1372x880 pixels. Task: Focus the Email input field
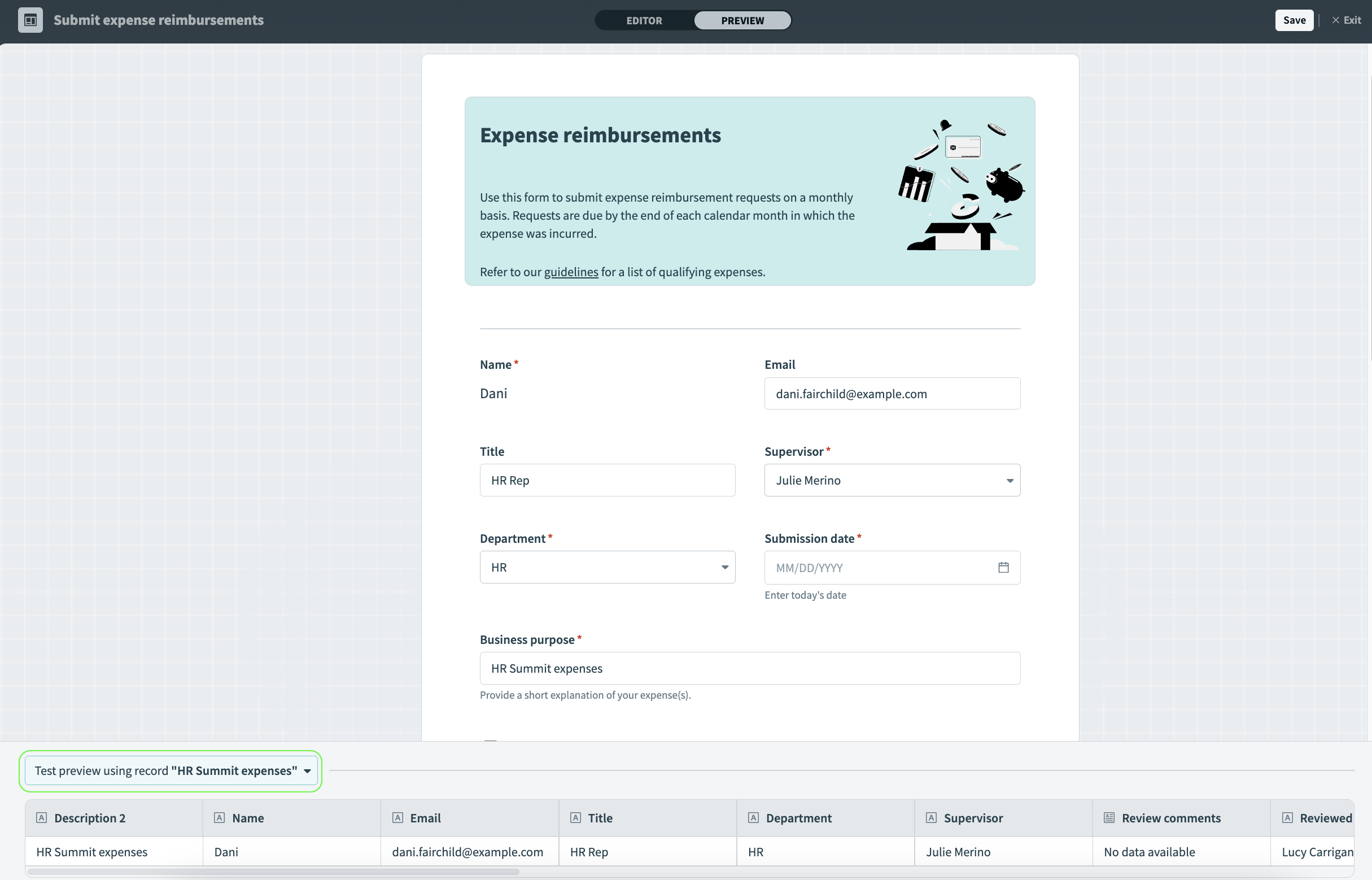892,394
